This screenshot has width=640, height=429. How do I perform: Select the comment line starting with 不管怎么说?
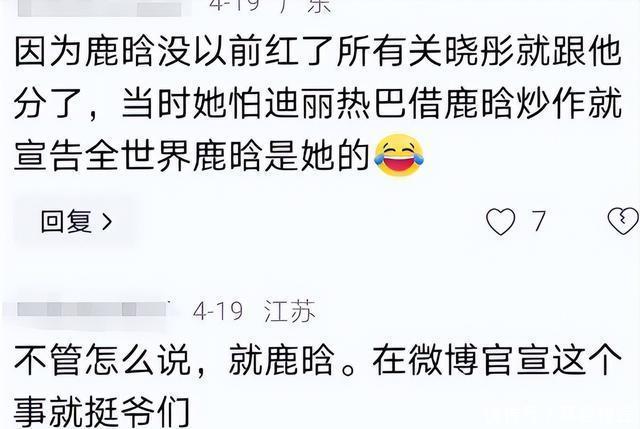coord(318,360)
